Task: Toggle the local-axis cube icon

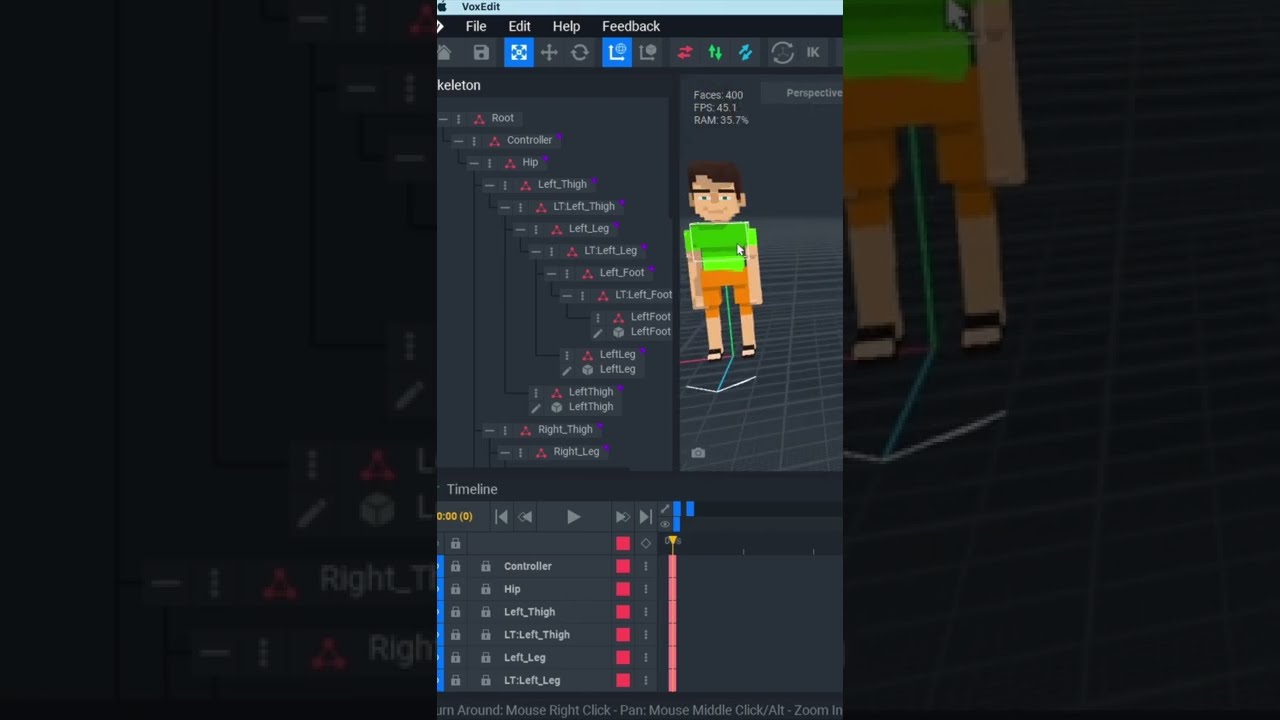Action: 648,53
